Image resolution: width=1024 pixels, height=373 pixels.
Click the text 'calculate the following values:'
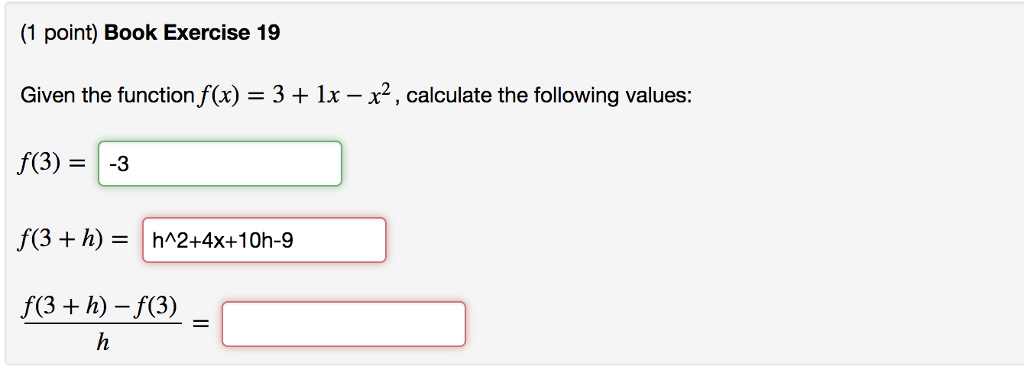(x=548, y=97)
